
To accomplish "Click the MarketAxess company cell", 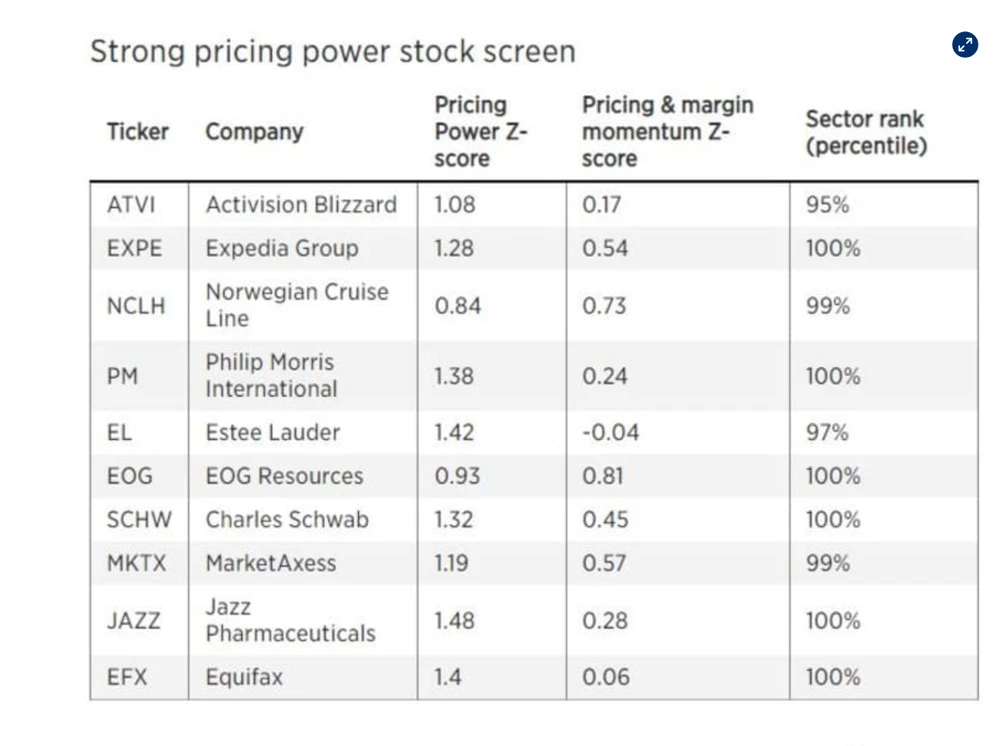I will point(271,563).
